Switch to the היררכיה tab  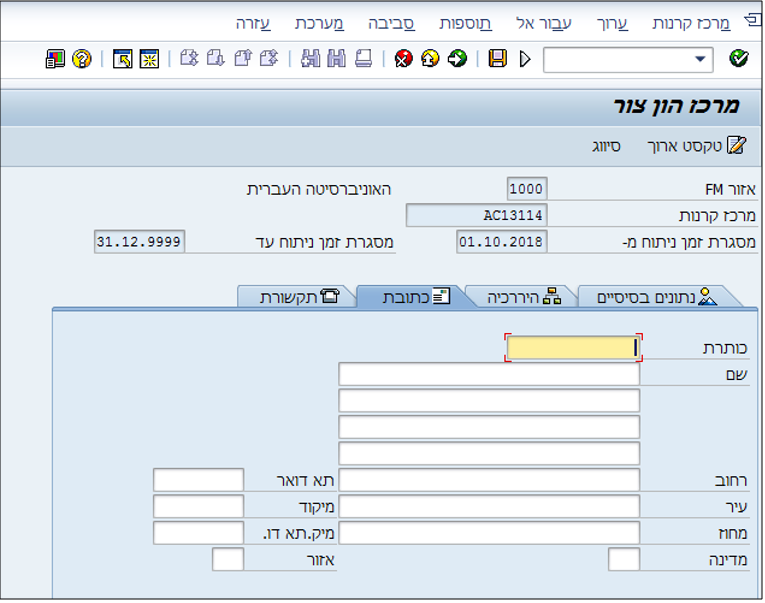[x=523, y=297]
